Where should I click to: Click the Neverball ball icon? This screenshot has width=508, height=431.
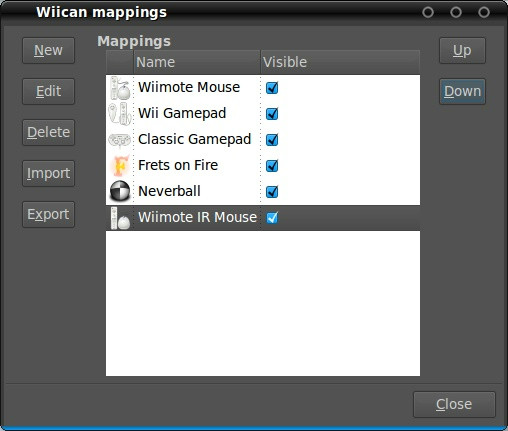click(120, 191)
